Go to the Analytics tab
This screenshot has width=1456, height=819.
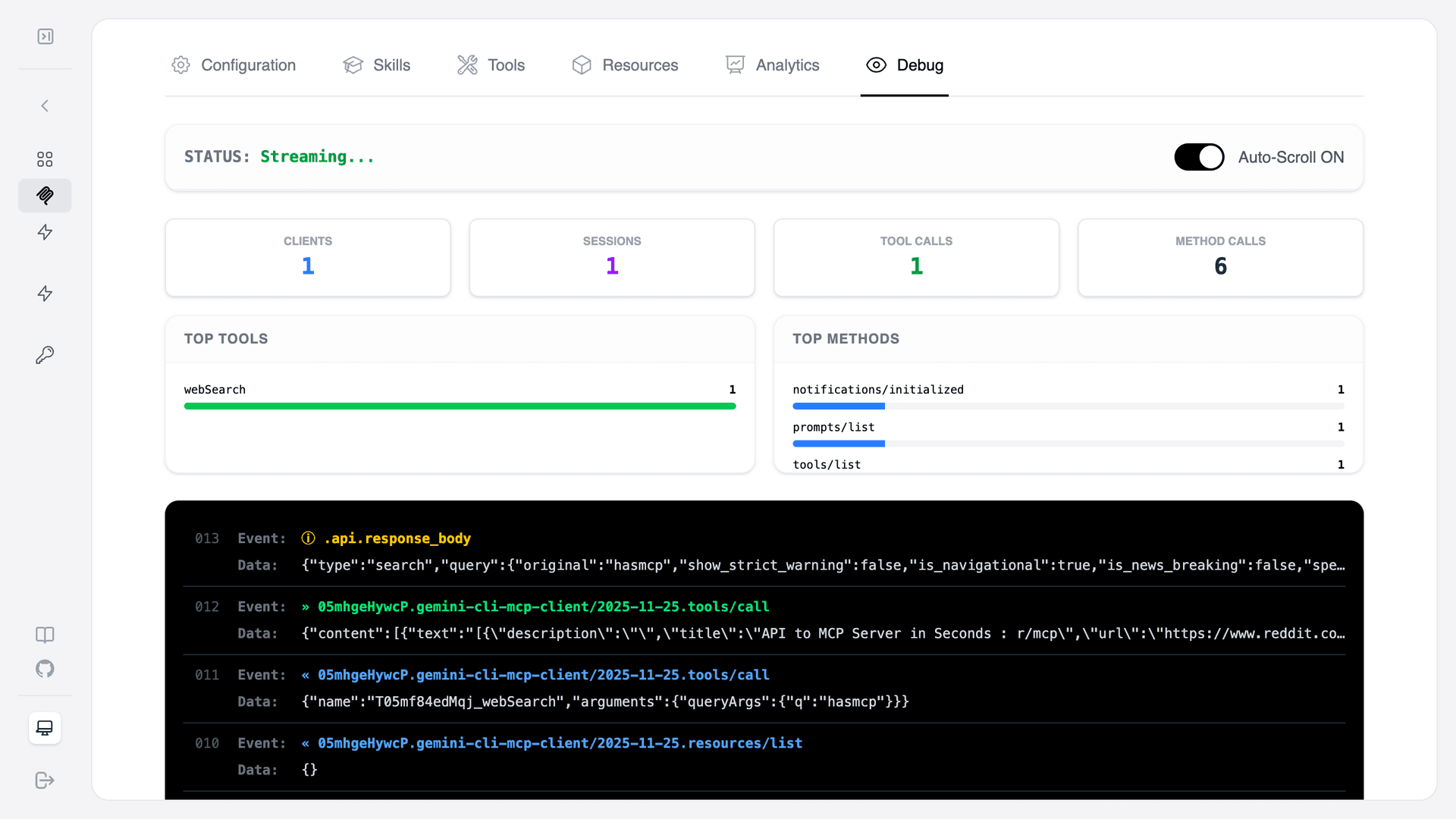pos(772,65)
